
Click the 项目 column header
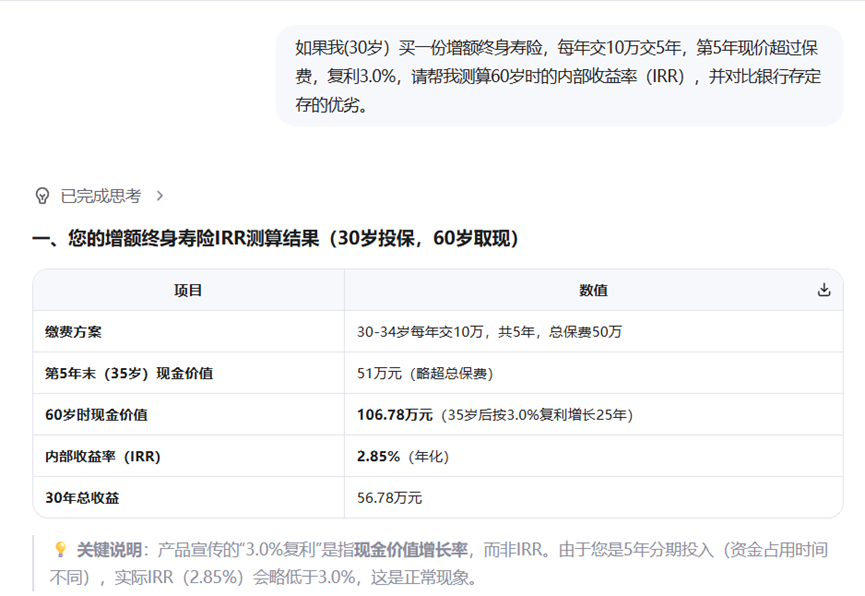tap(190, 290)
